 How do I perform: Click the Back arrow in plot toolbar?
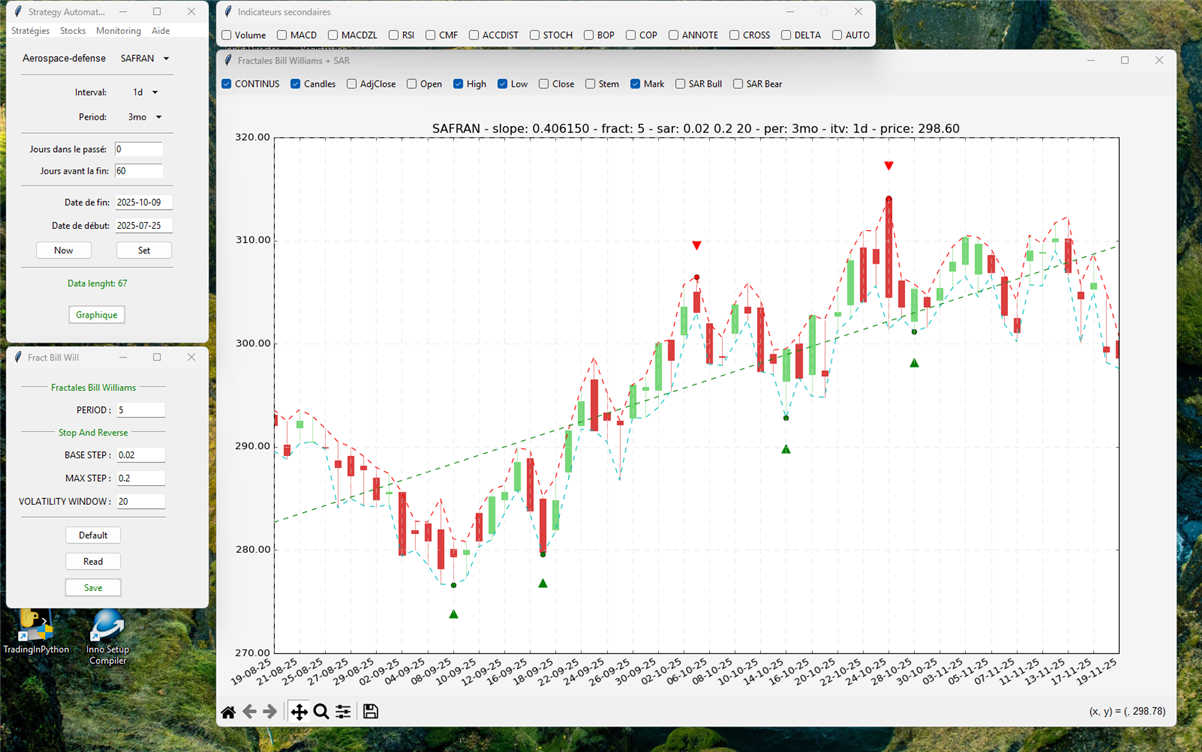pos(250,712)
